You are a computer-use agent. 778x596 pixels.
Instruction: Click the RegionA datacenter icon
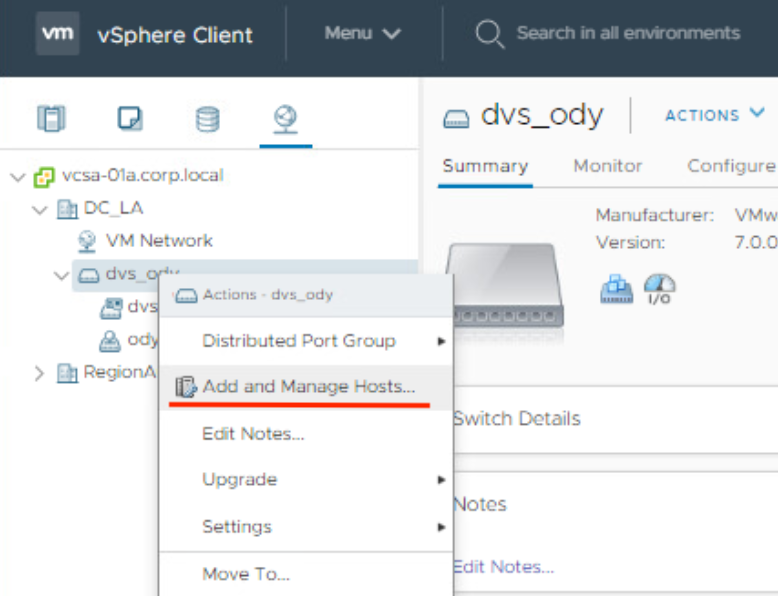pyautogui.click(x=67, y=373)
